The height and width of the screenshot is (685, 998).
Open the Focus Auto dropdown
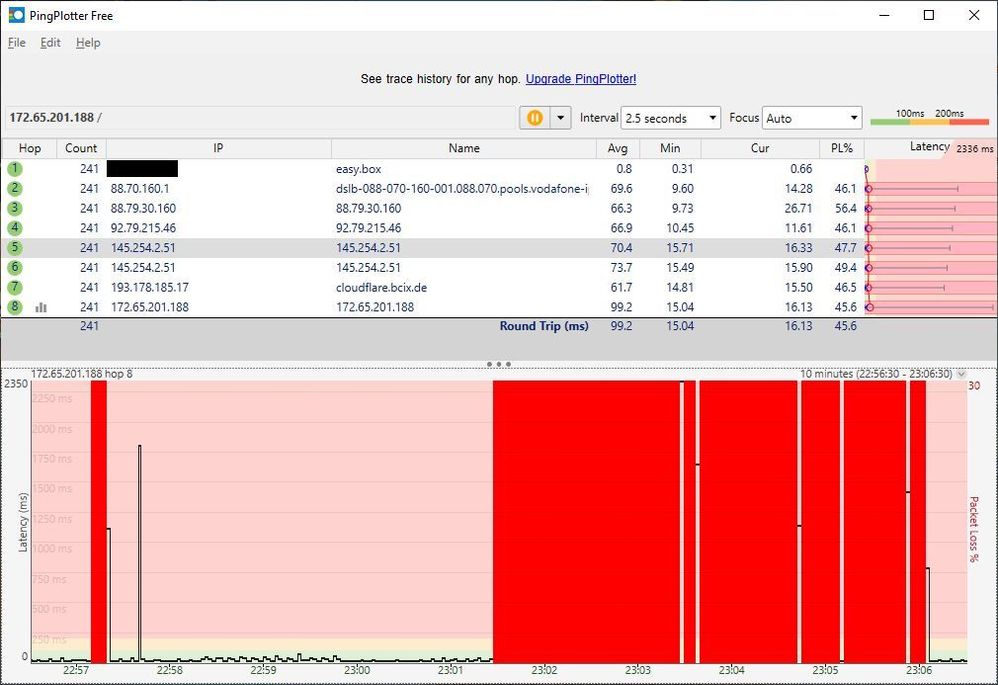(x=812, y=118)
